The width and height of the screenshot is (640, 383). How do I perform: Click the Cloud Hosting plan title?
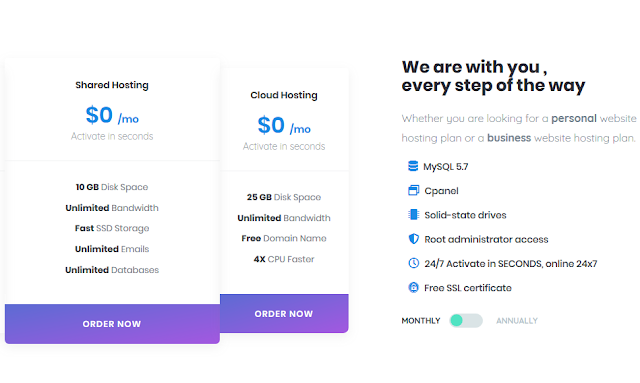point(284,95)
